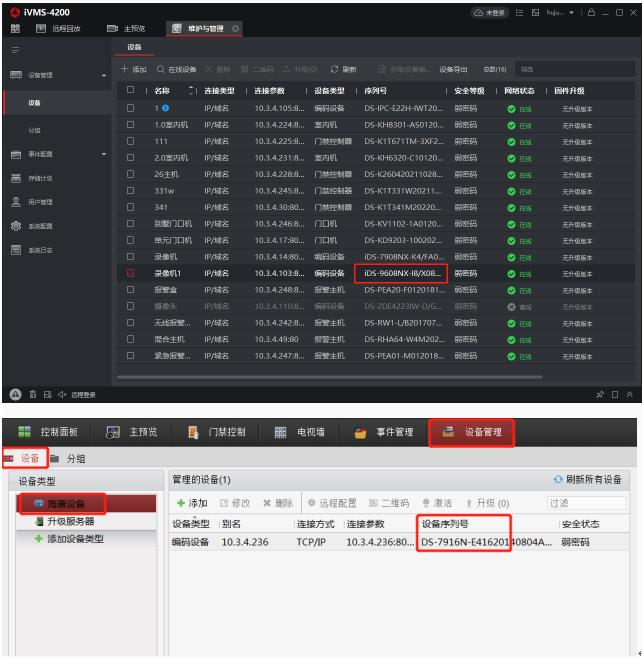
Task: Click the window restore icon in status bar
Action: click(615, 394)
